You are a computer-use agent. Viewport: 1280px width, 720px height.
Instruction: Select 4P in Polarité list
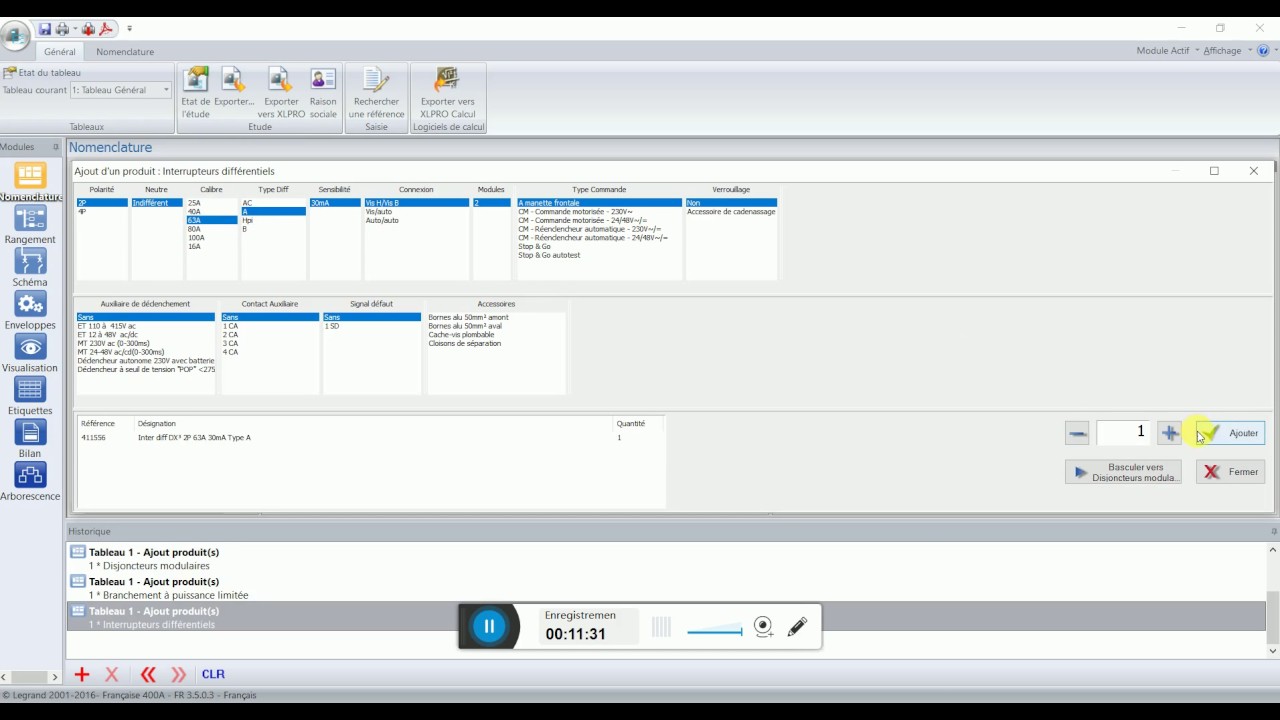click(x=102, y=212)
